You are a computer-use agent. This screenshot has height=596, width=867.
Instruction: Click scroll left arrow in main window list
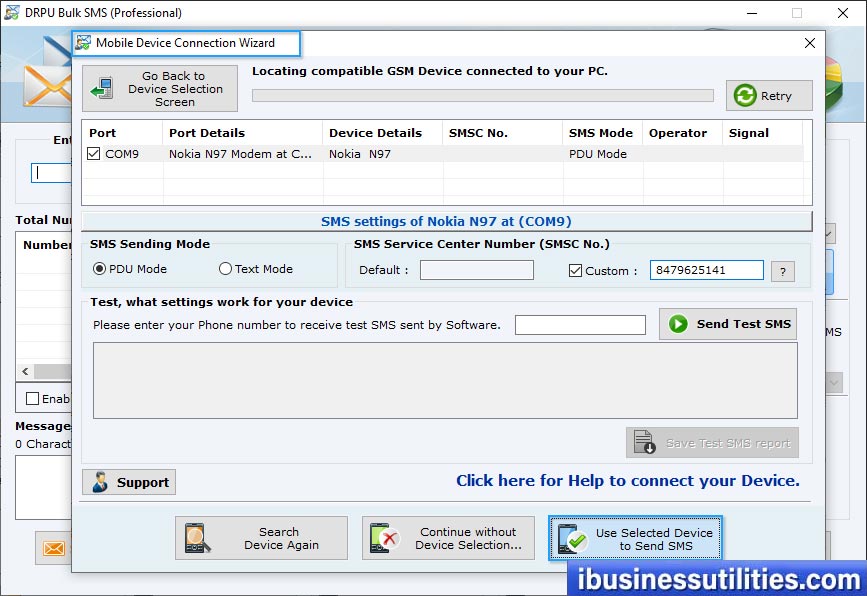(x=25, y=372)
